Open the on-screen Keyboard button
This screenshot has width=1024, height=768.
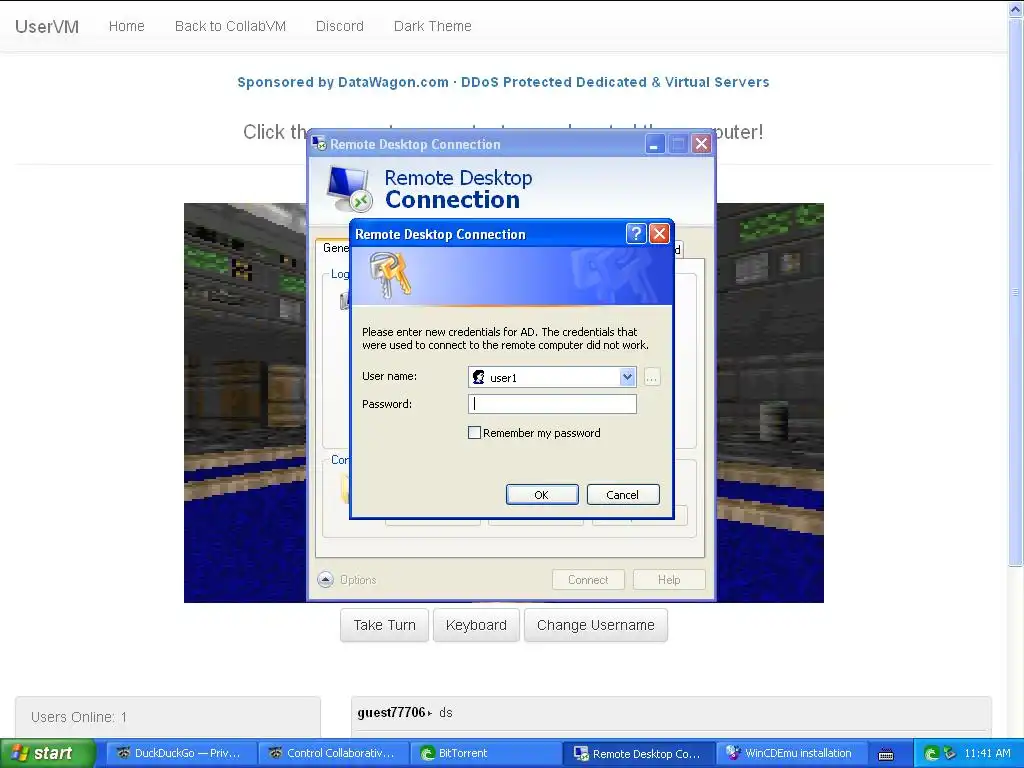click(x=476, y=625)
